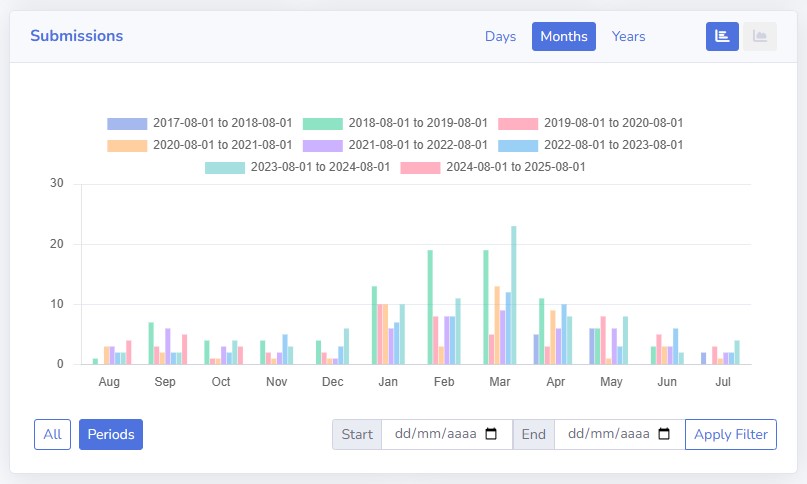The image size is (807, 484).
Task: Click the 2021-08-01 to 2022-08-01 purple swatch
Action: [322, 145]
